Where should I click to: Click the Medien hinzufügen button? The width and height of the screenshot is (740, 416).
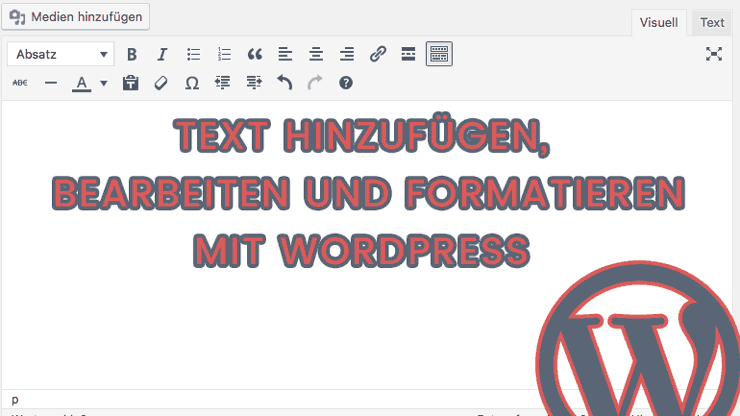(x=76, y=17)
